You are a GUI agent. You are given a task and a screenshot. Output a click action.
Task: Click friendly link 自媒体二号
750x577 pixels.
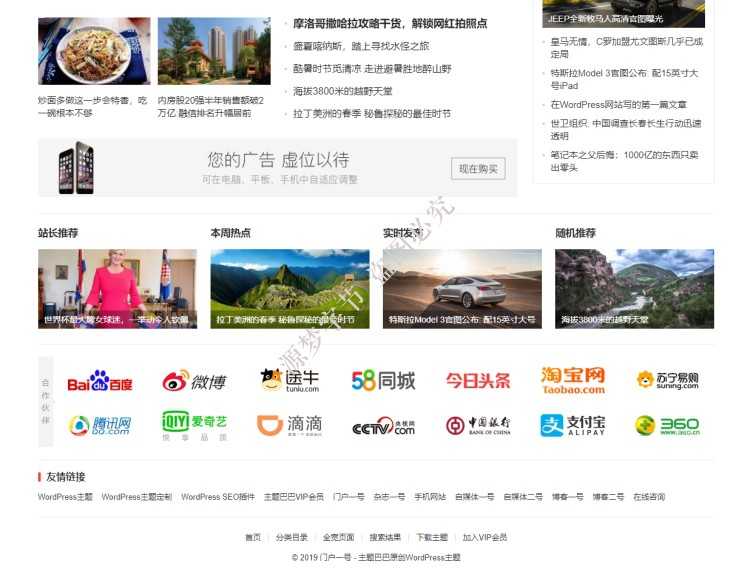pos(523,497)
